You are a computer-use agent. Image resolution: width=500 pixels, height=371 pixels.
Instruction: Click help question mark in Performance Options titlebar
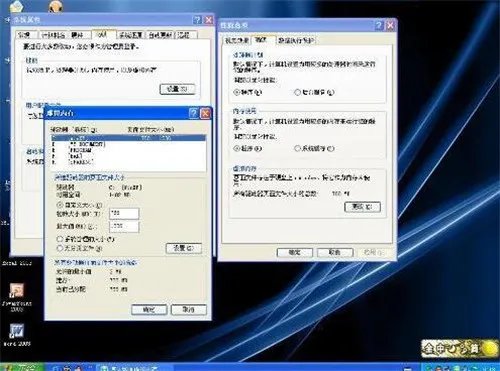(379, 25)
